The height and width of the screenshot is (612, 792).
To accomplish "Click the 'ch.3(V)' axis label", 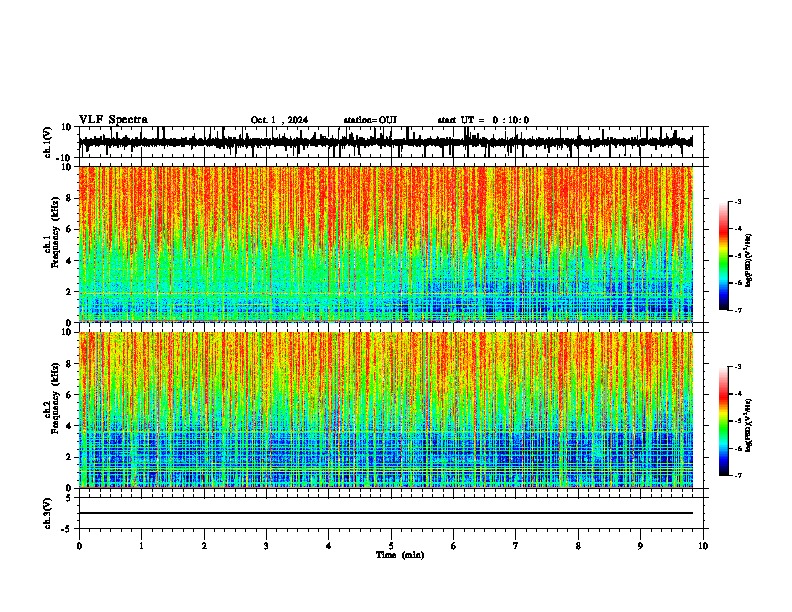I will [48, 513].
